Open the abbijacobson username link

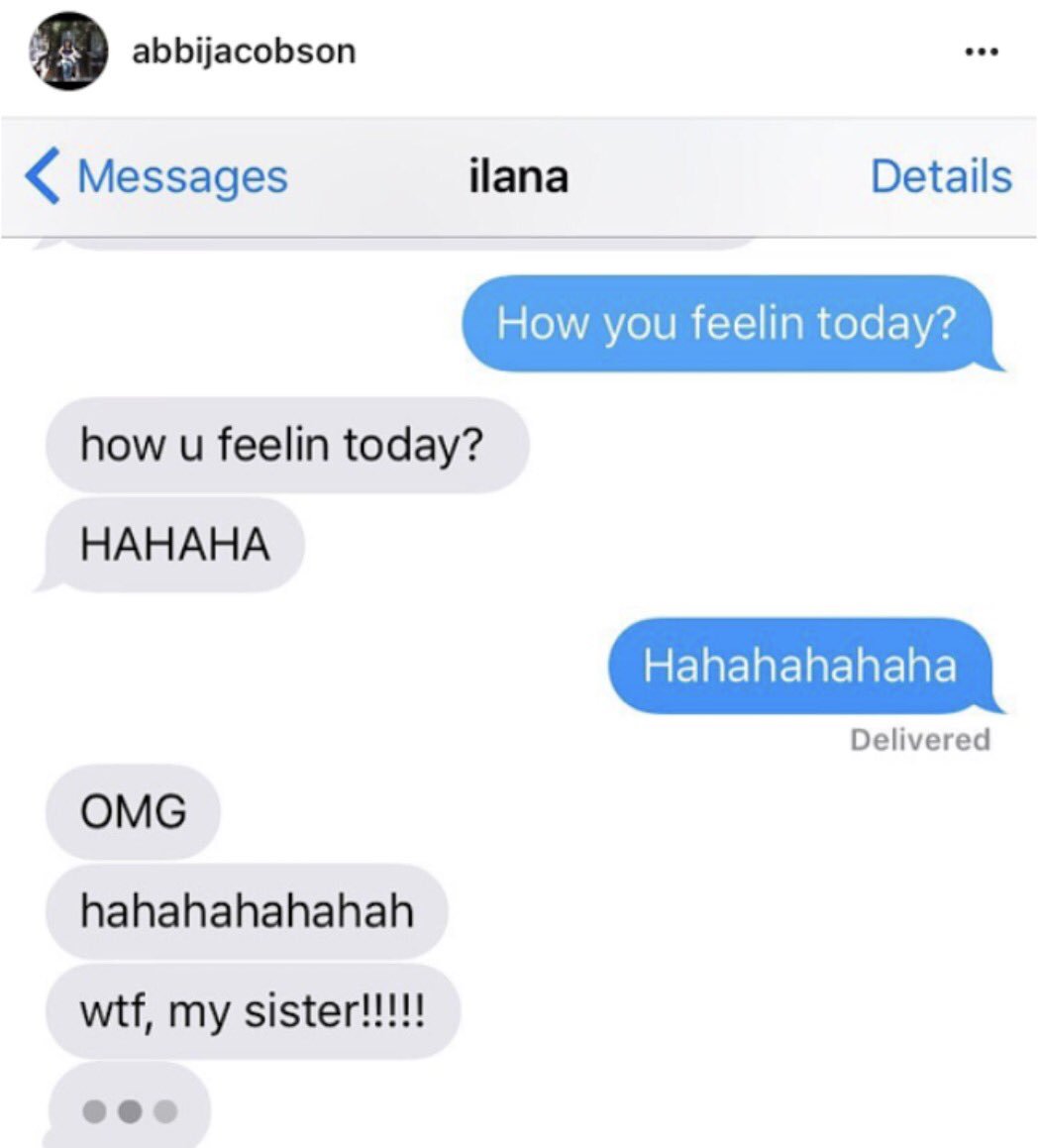tap(244, 52)
